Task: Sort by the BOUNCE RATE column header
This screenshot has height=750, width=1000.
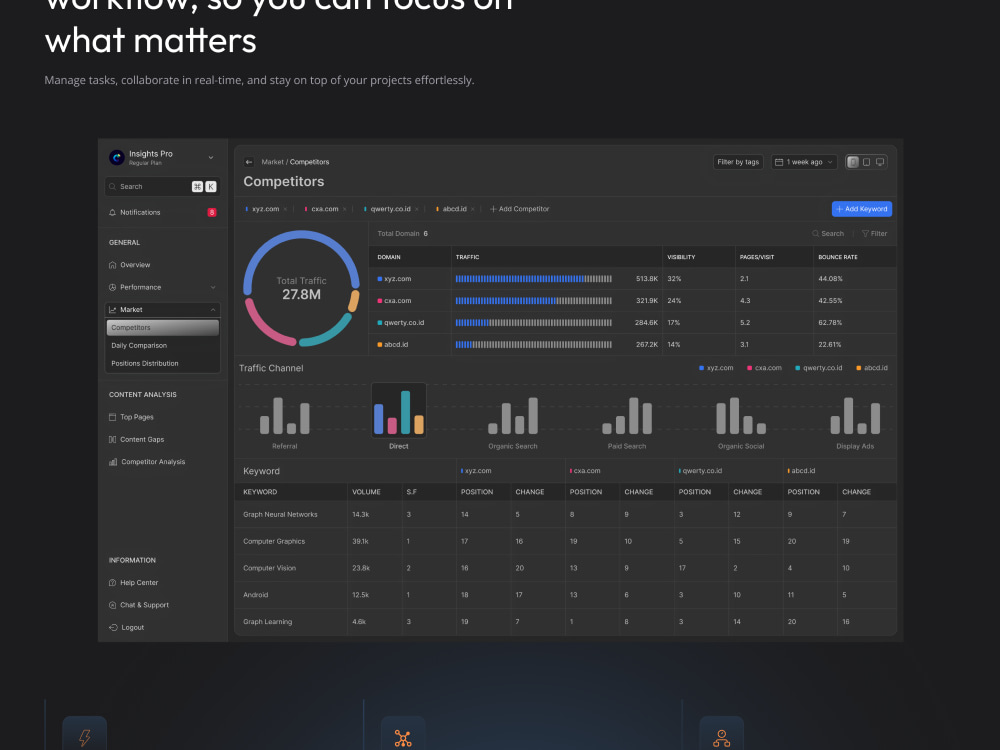Action: point(837,257)
